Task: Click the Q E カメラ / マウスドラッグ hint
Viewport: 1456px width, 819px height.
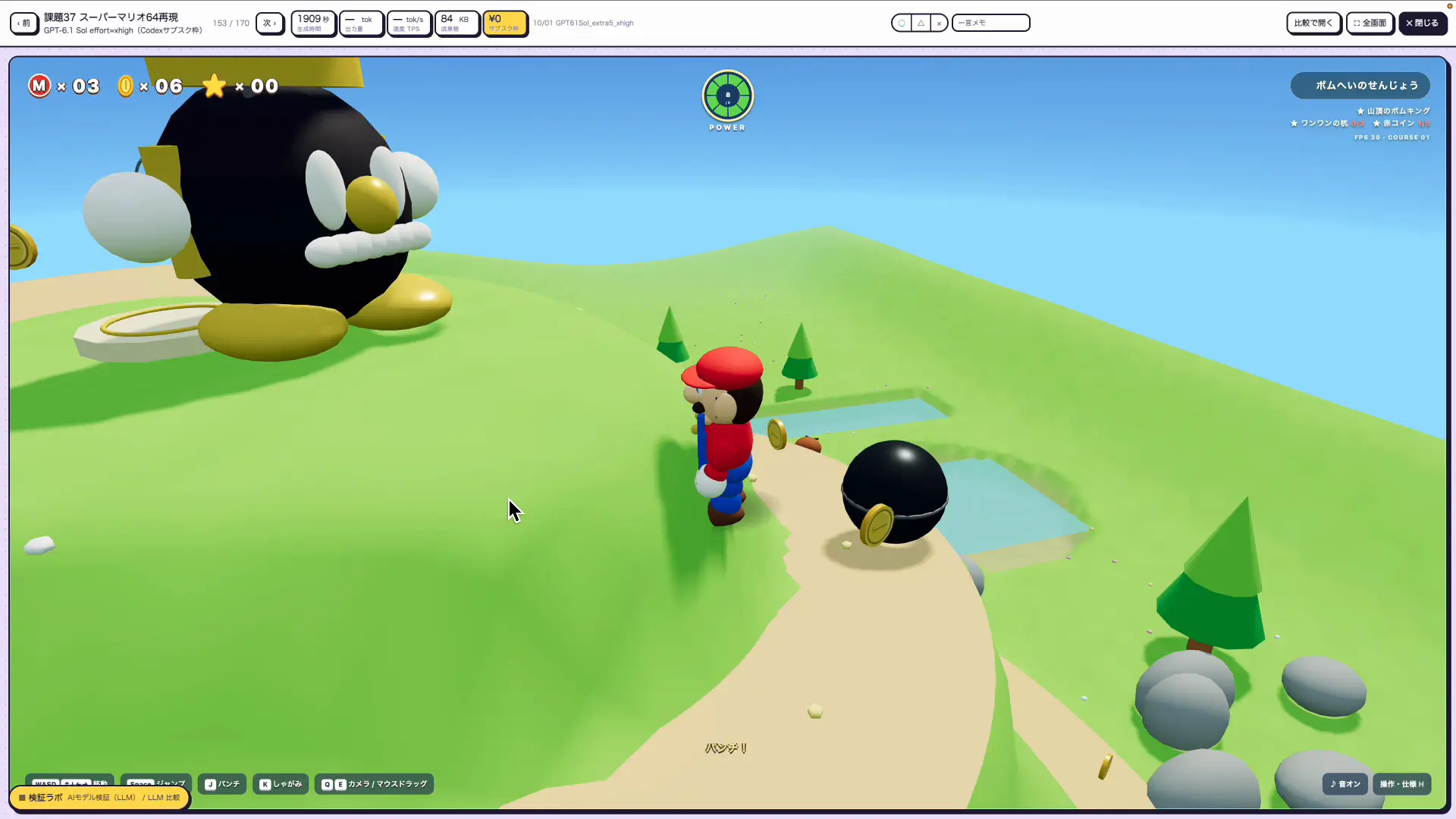Action: 375,784
